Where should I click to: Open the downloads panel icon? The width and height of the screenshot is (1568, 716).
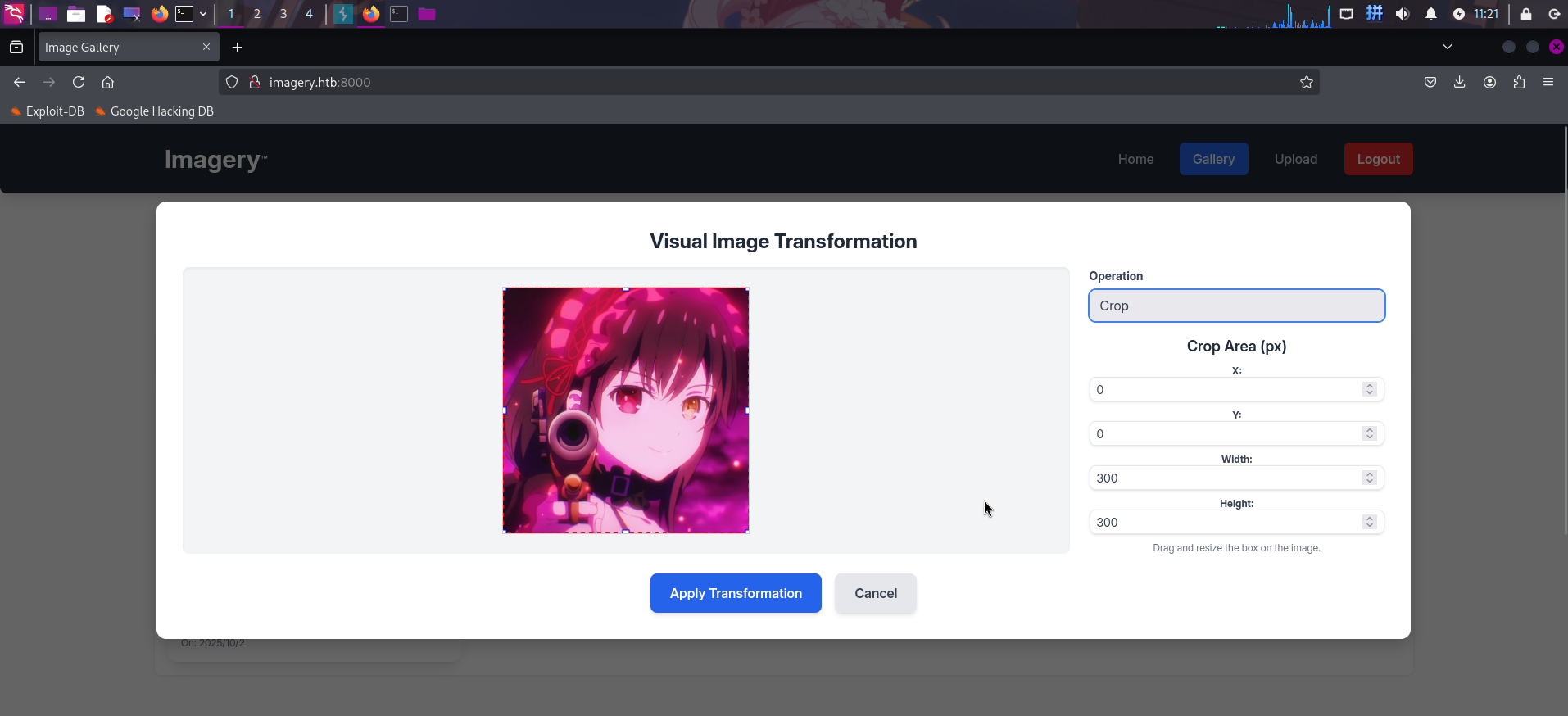click(x=1460, y=82)
